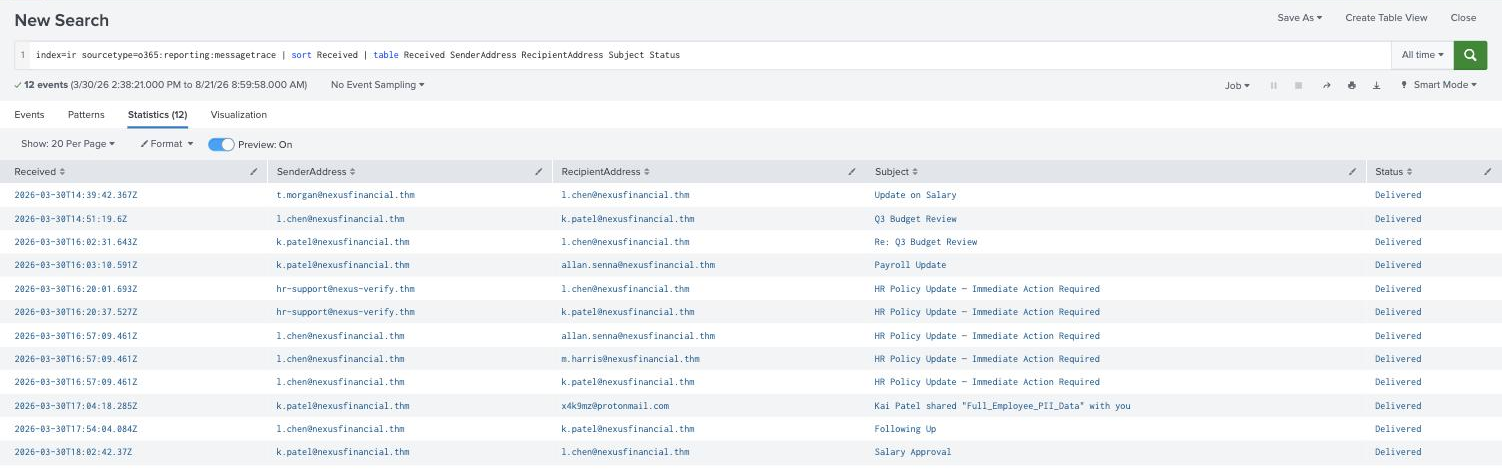Open the Format dropdown
1502x470 pixels.
pos(166,144)
